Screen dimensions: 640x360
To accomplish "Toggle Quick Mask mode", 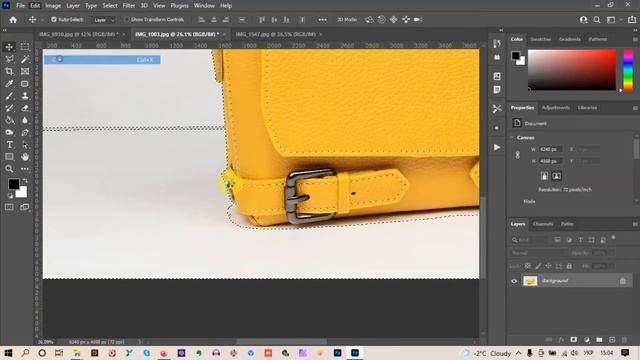I will (x=9, y=207).
